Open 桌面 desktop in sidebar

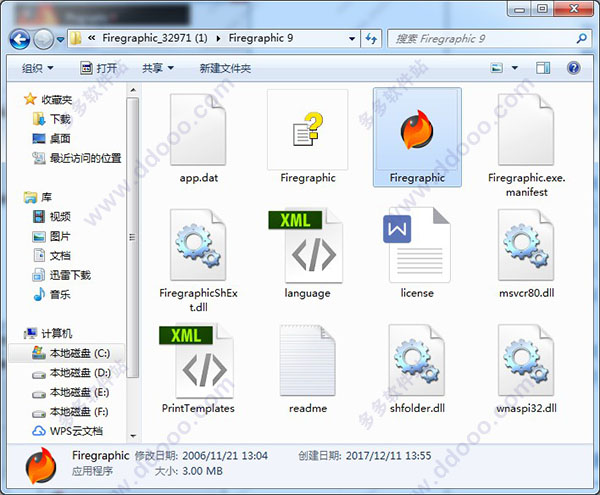pos(51,138)
